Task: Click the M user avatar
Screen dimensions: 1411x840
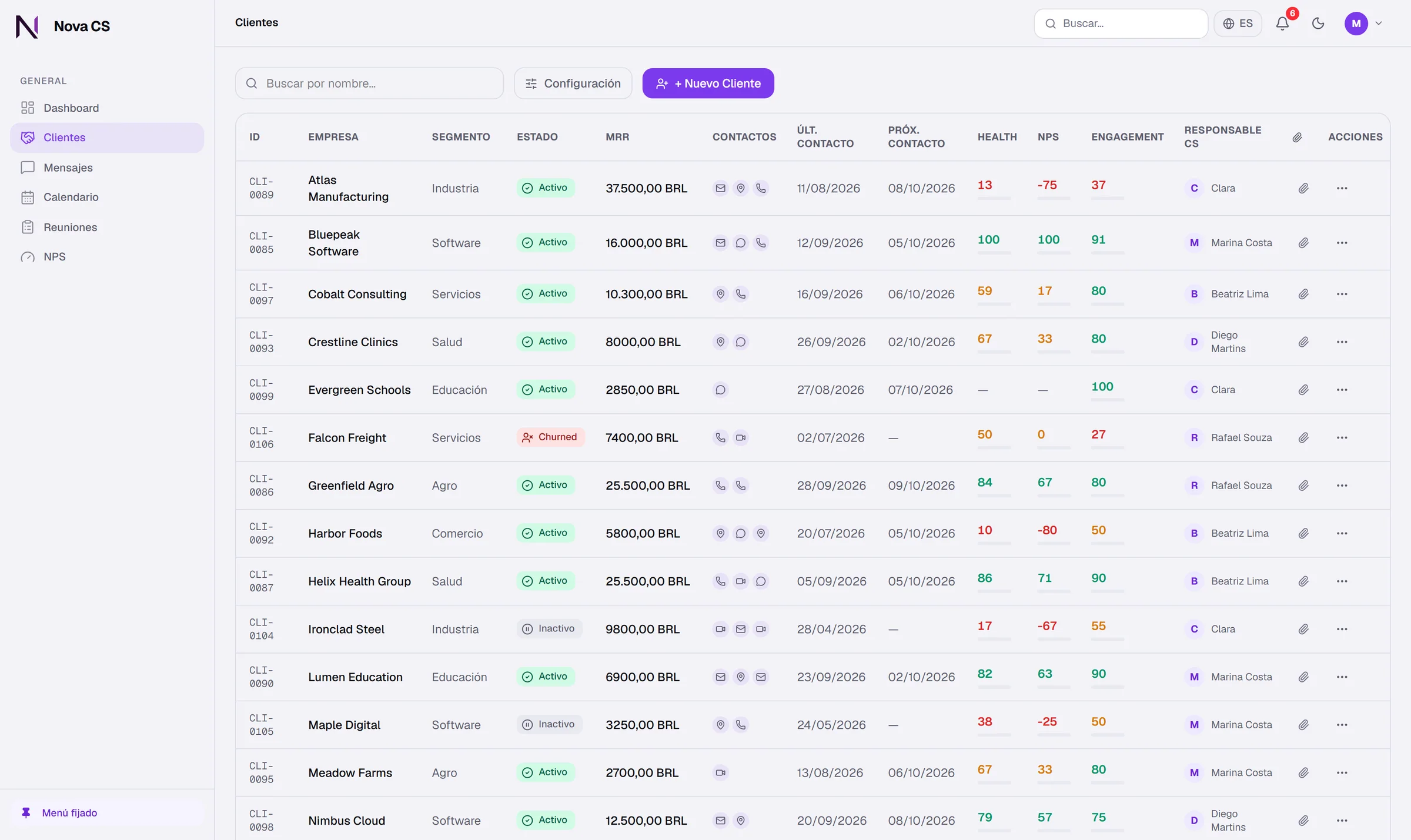Action: pos(1356,24)
